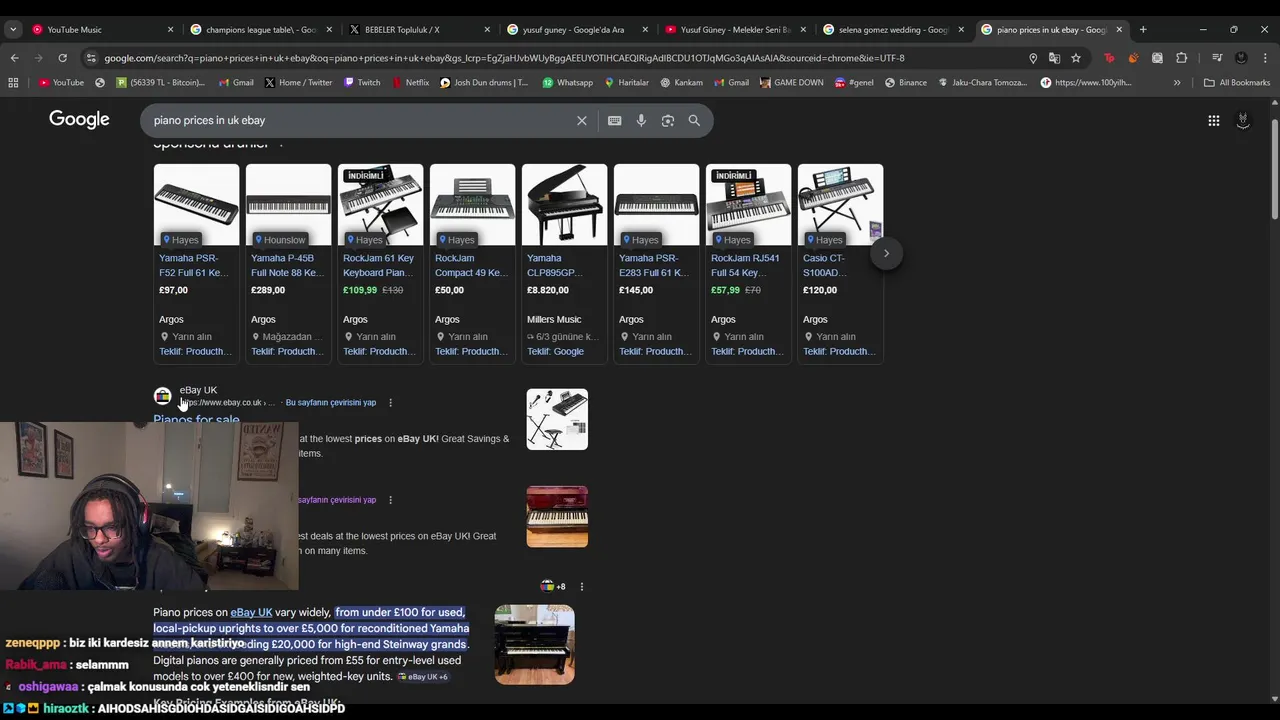This screenshot has width=1280, height=720.
Task: Clear the search box text
Action: coord(581,120)
